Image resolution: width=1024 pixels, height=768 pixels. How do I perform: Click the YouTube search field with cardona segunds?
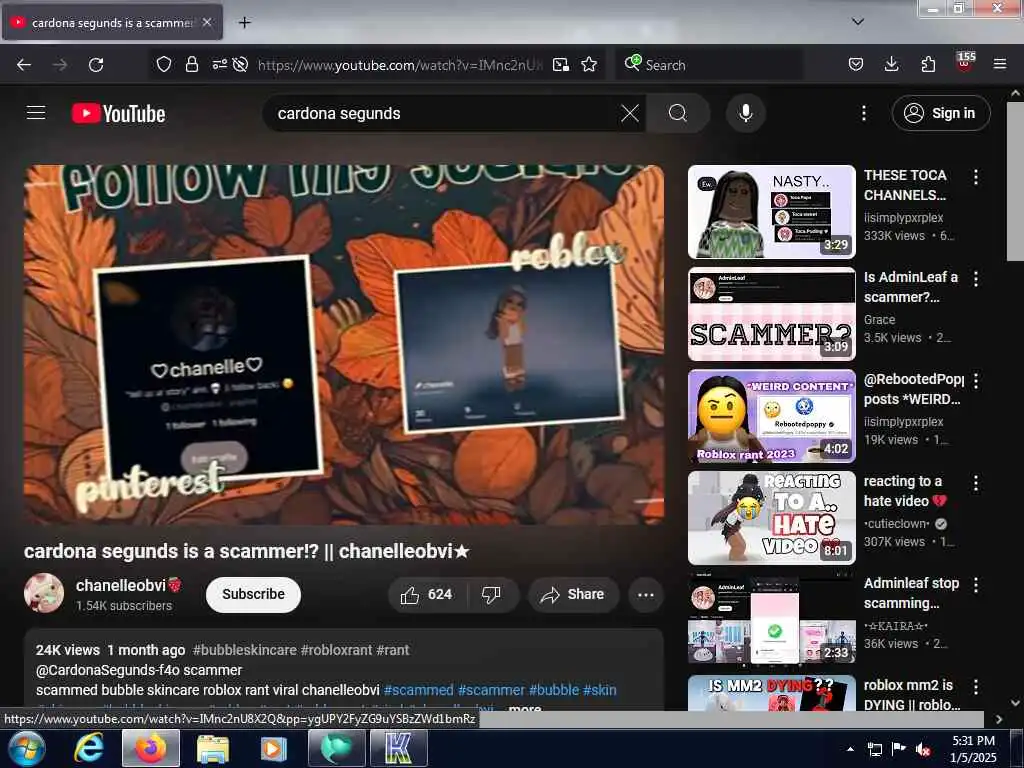coord(444,114)
